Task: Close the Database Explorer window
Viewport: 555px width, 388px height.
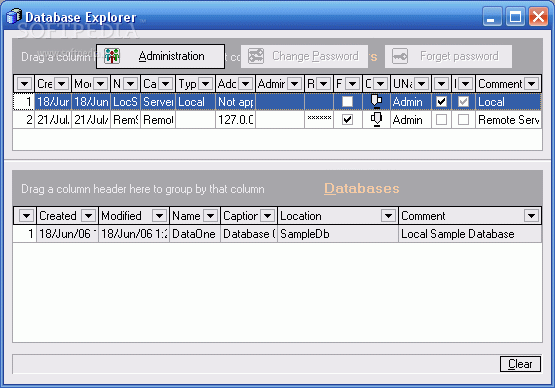Action: (x=538, y=16)
